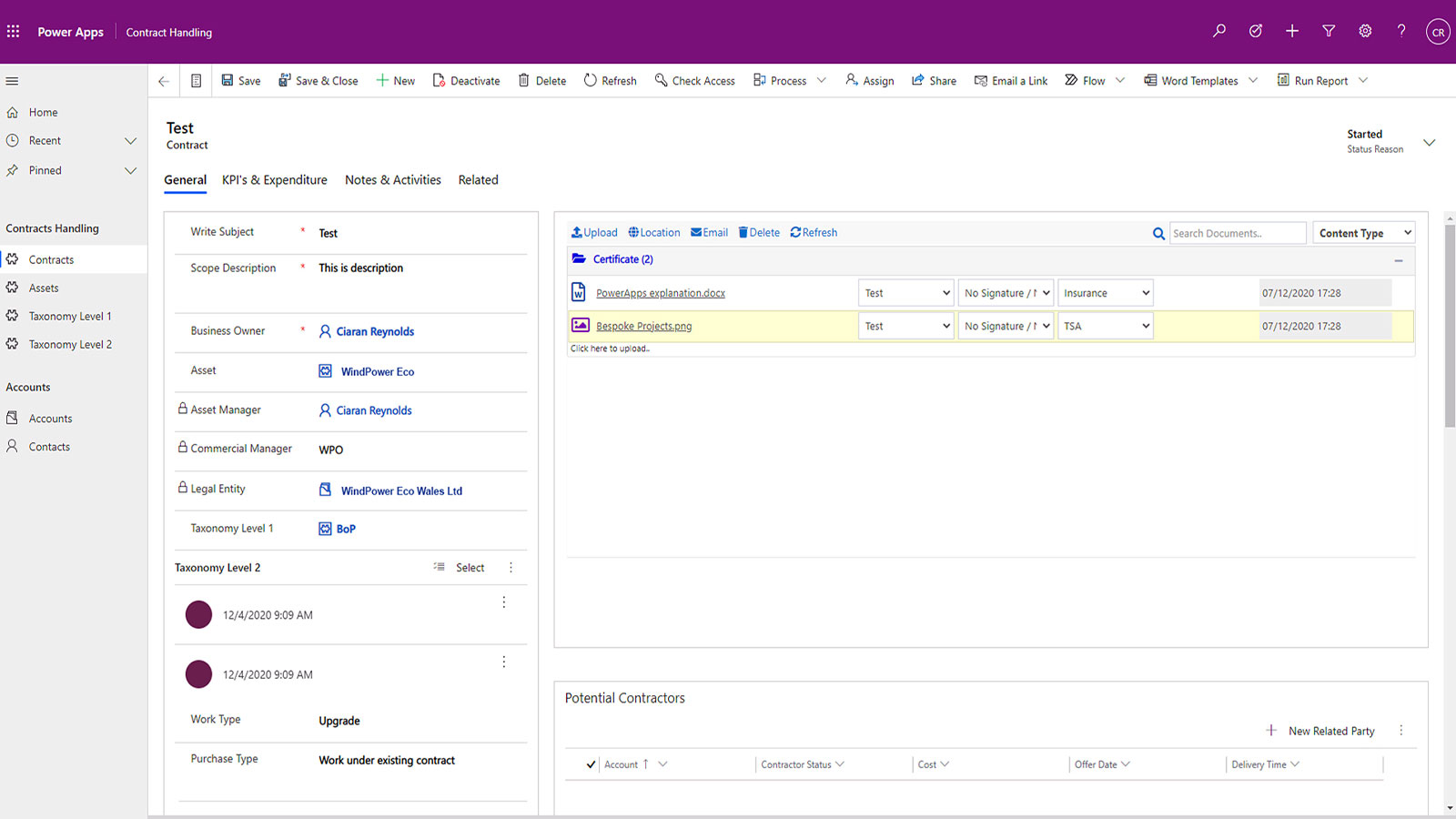
Task: Share the record
Action: click(x=935, y=81)
